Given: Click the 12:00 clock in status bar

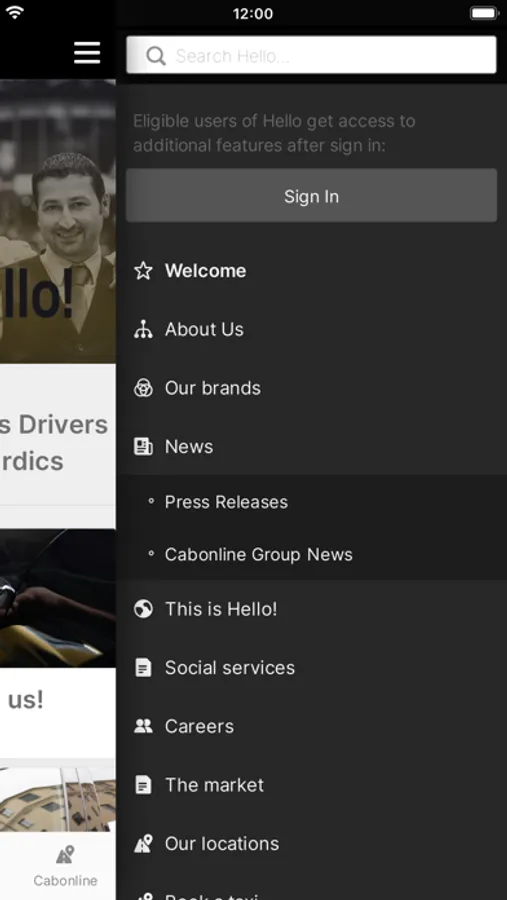Looking at the screenshot, I should coord(253,13).
